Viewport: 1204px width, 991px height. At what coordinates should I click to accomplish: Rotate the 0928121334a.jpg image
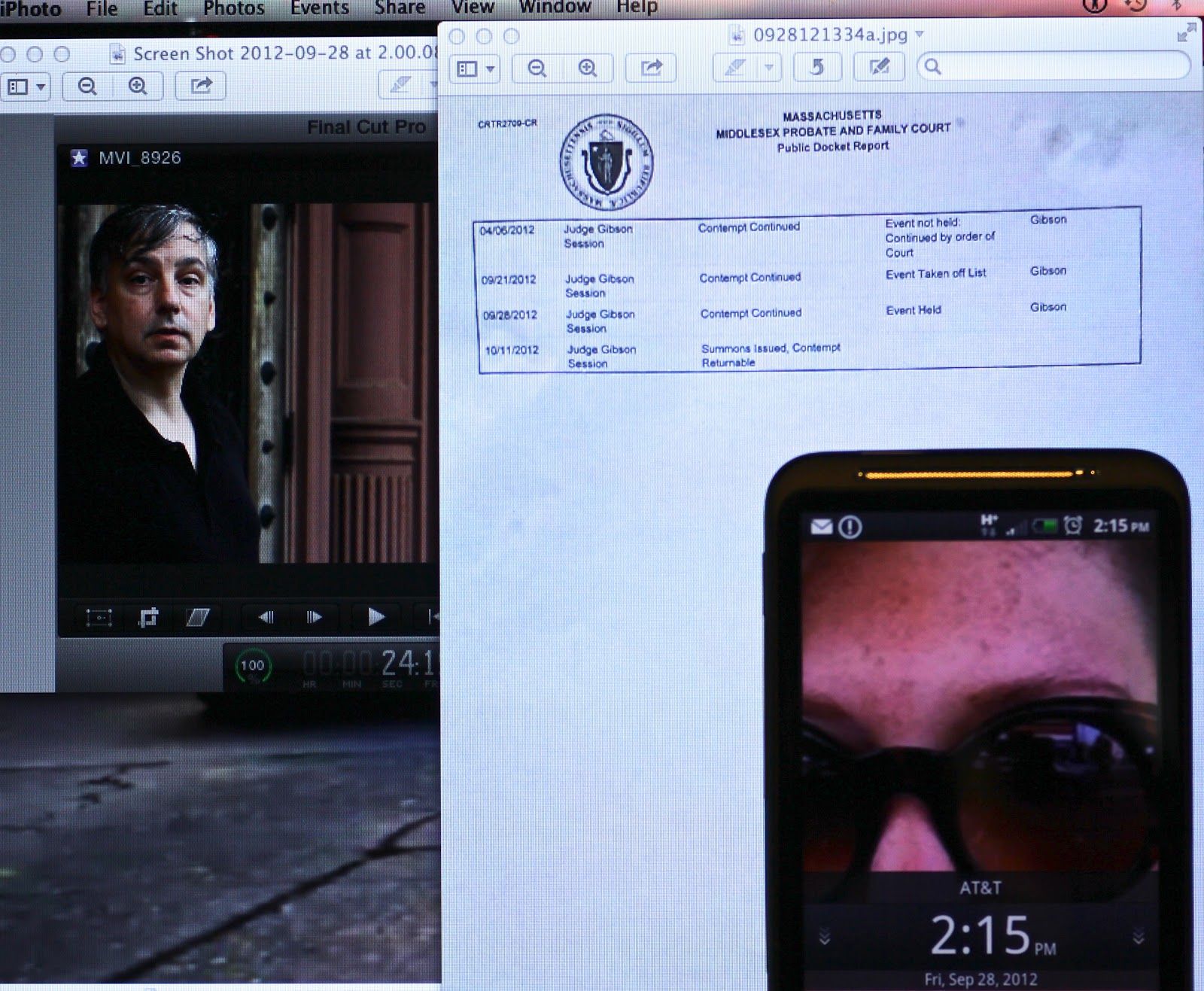[816, 68]
